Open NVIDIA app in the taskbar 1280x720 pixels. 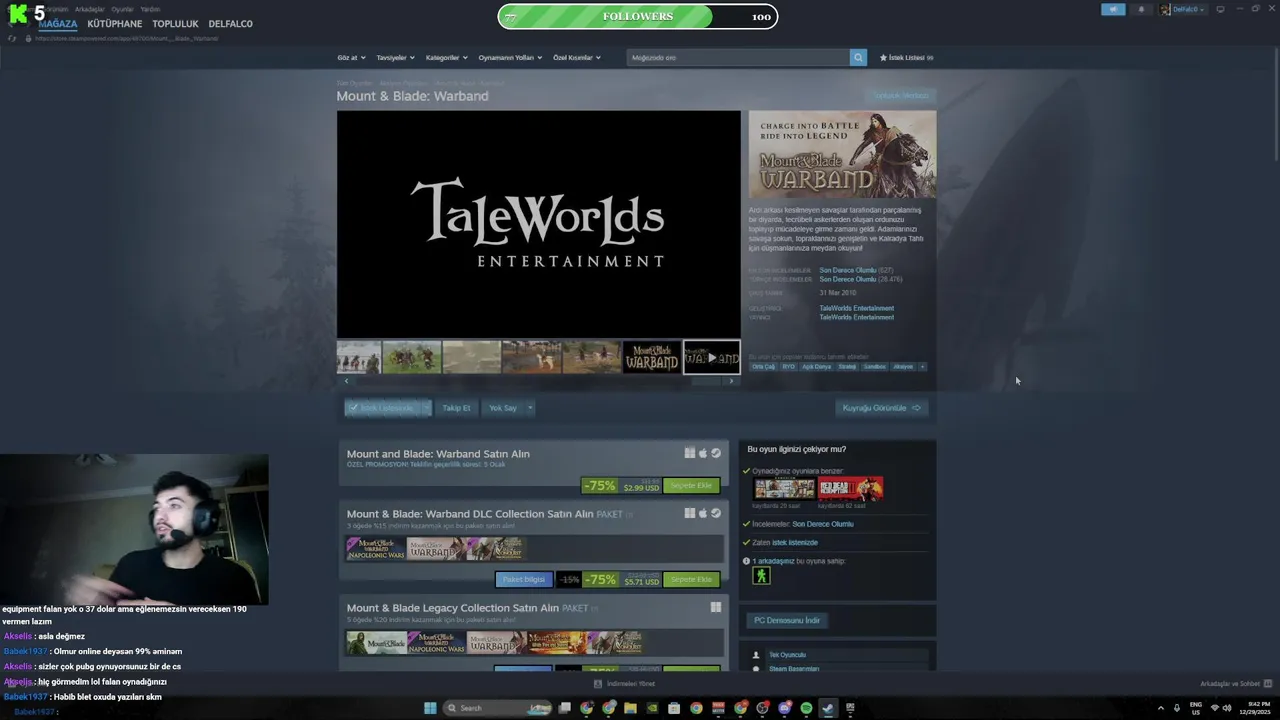[x=652, y=708]
